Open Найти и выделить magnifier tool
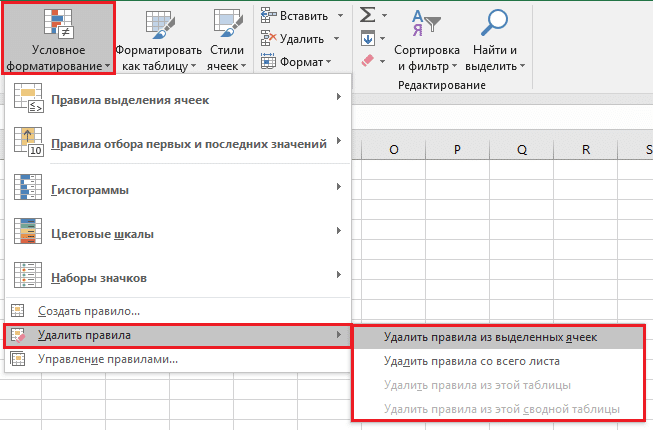The width and height of the screenshot is (653, 430). [x=495, y=24]
